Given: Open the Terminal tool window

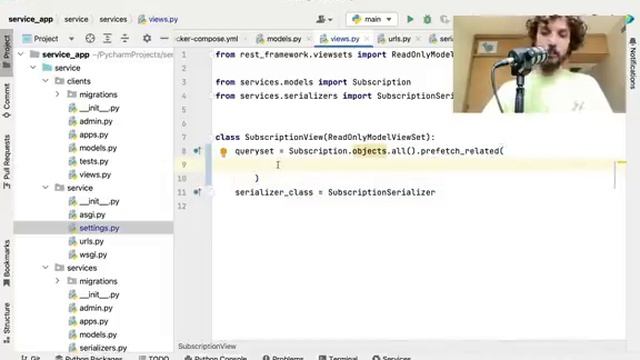Looking at the screenshot, I should click(x=338, y=358).
